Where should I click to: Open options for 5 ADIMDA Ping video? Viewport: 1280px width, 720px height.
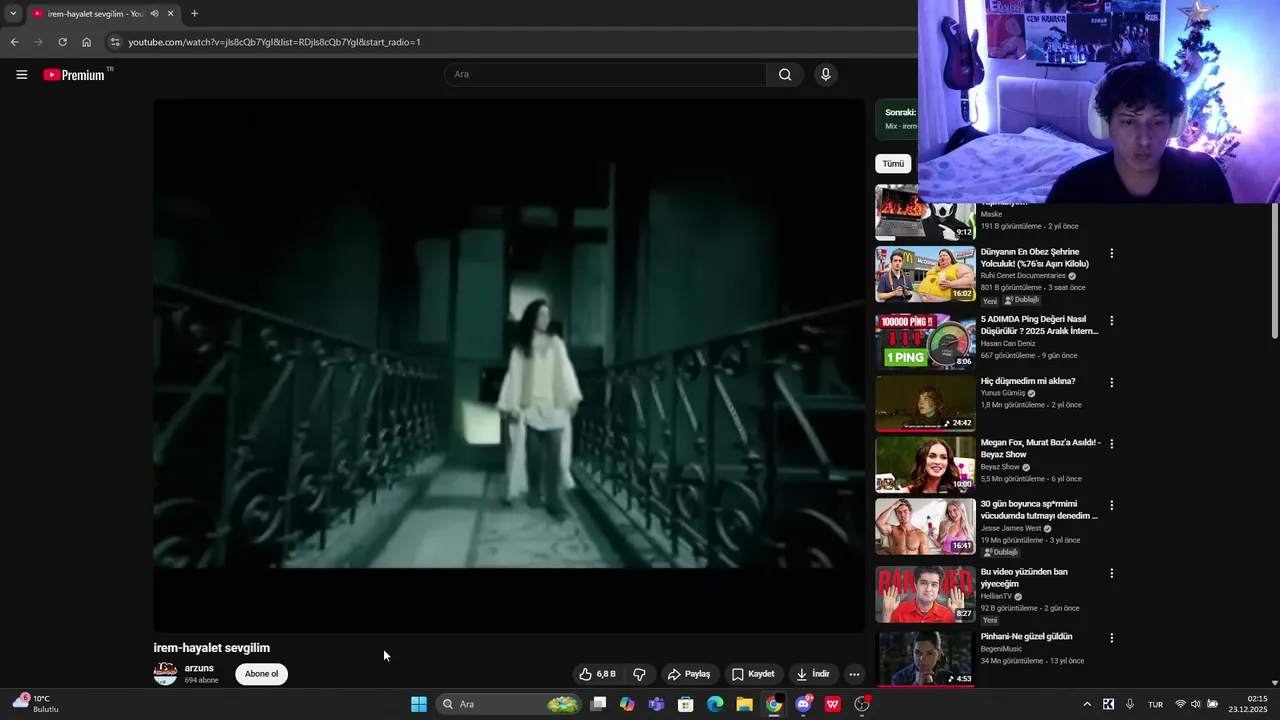[x=1111, y=321]
